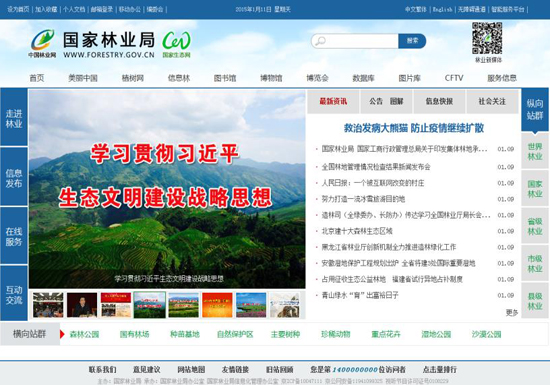The width and height of the screenshot is (550, 385).
Task: Open the 图片库 menu item
Action: tap(409, 78)
